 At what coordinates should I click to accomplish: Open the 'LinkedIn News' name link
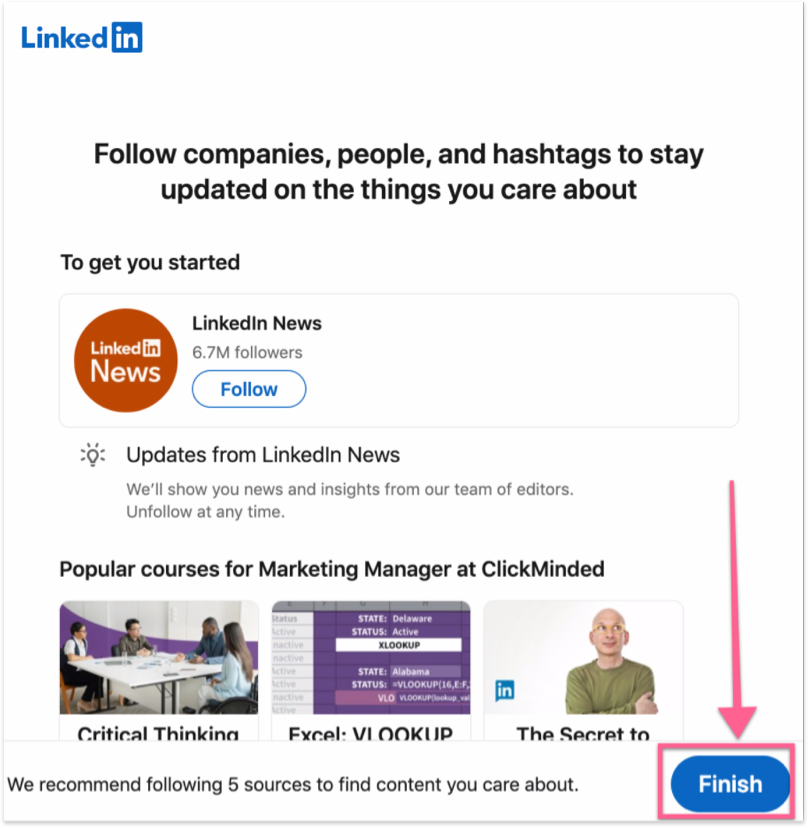[257, 323]
